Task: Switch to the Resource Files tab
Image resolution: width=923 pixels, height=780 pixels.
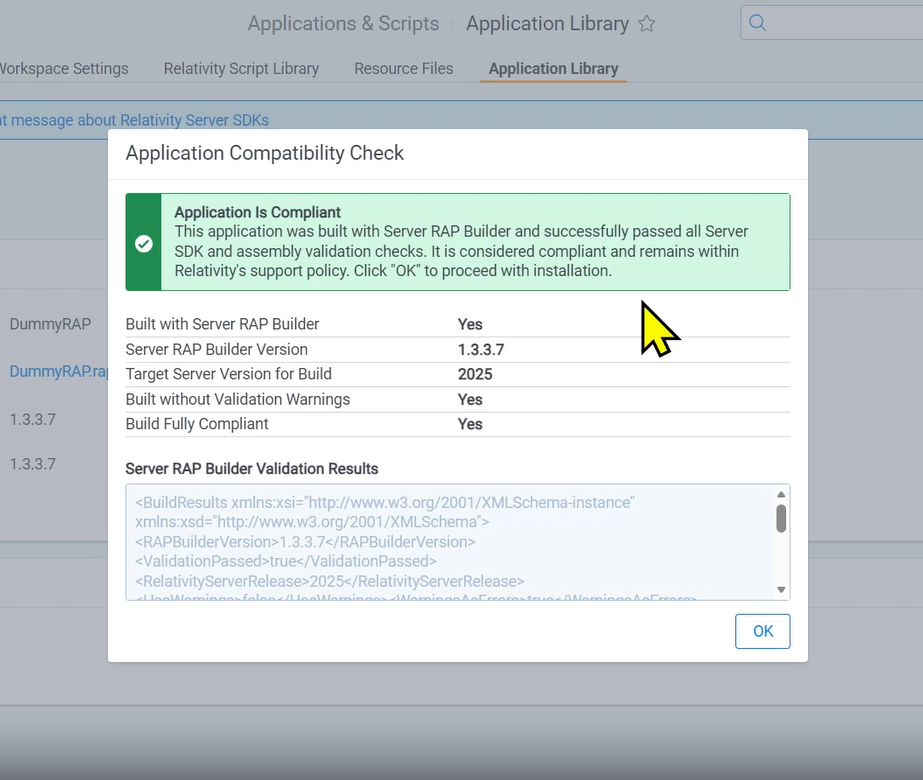Action: point(404,69)
